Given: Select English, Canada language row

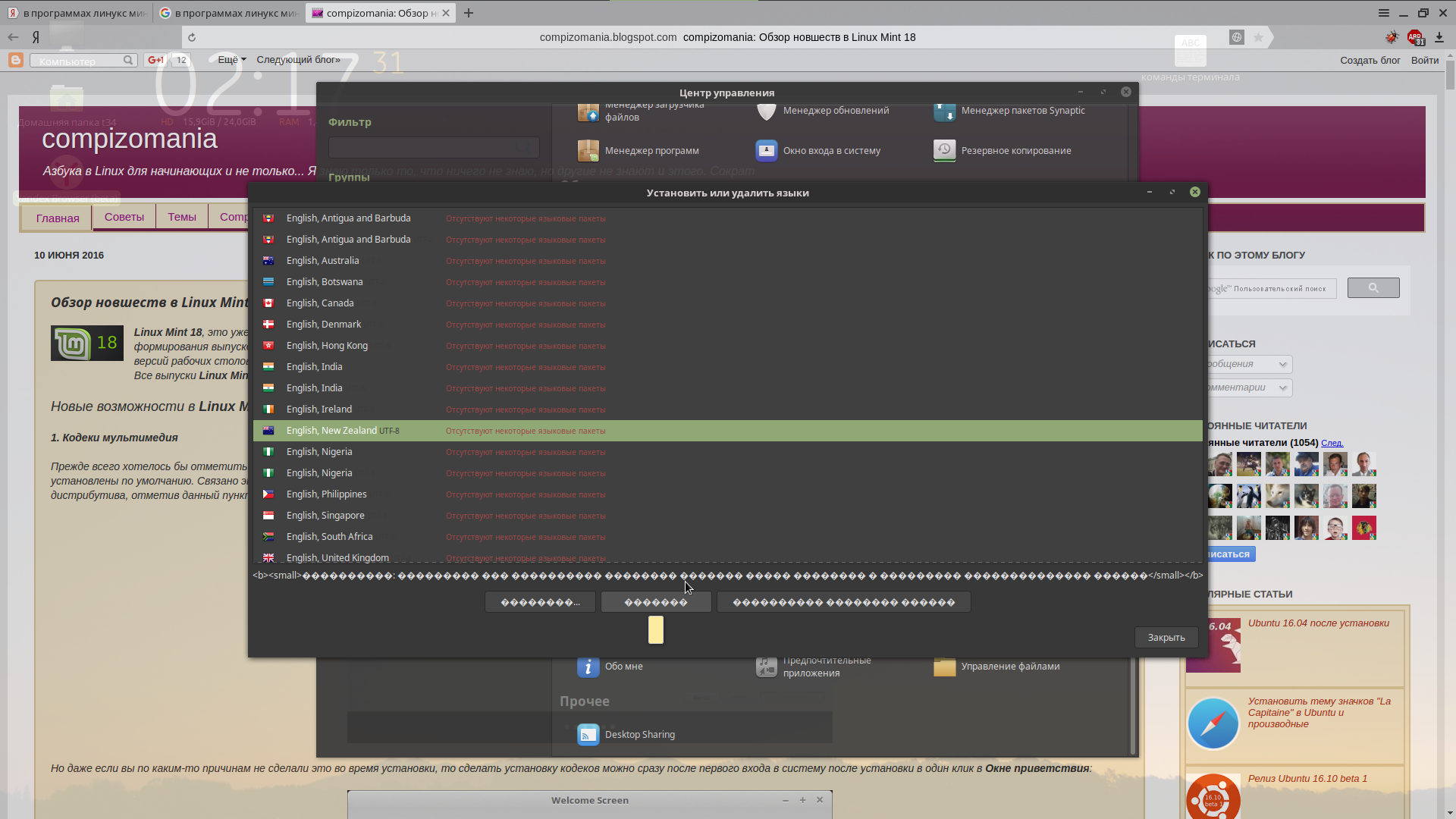Looking at the screenshot, I should (320, 303).
